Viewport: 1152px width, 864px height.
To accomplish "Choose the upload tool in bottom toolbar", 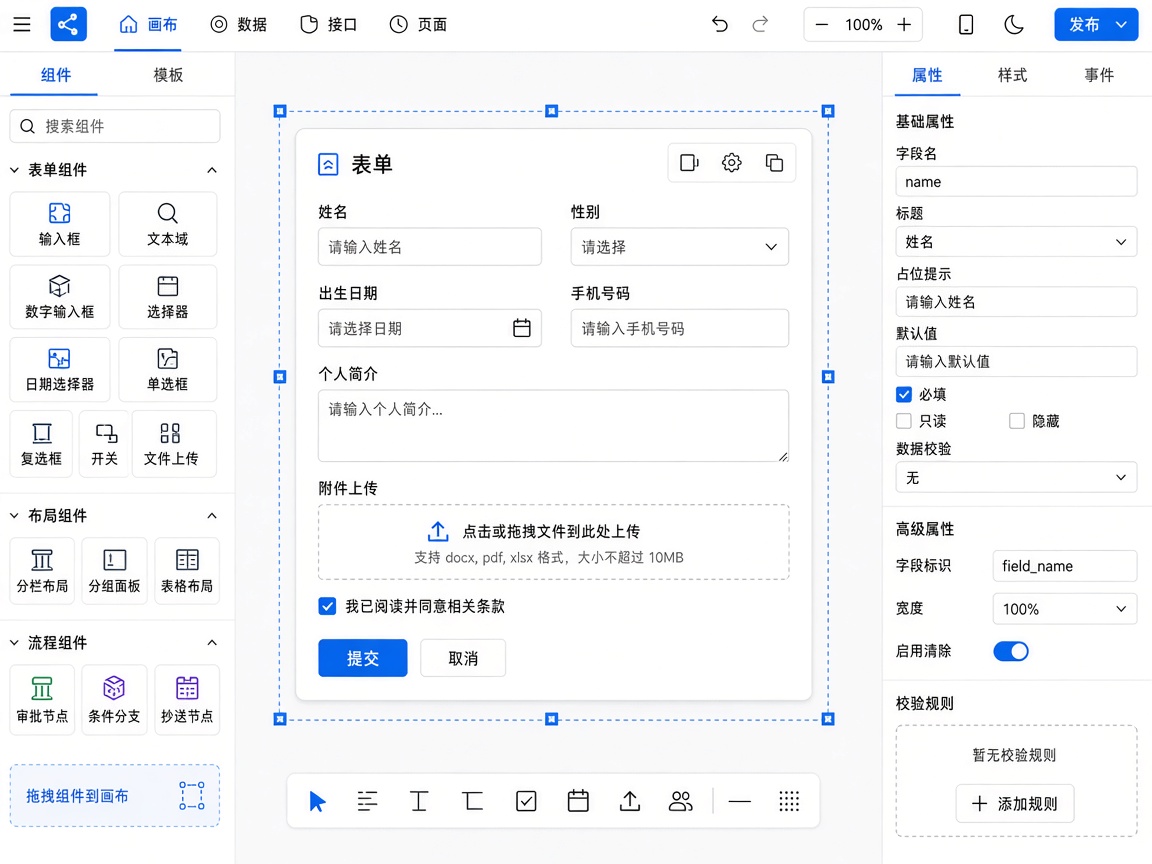I will pyautogui.click(x=630, y=801).
